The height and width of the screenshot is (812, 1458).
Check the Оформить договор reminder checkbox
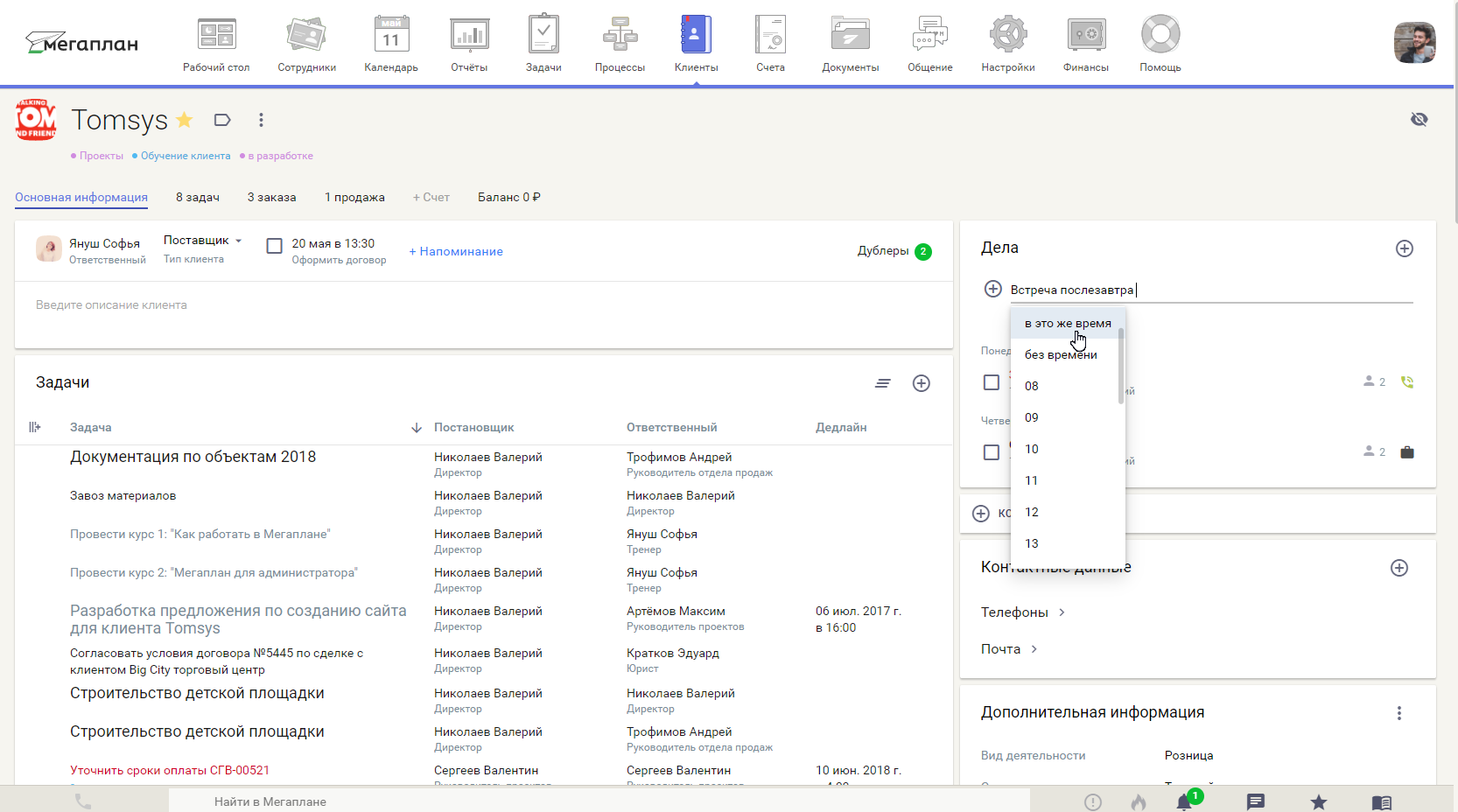tap(274, 246)
